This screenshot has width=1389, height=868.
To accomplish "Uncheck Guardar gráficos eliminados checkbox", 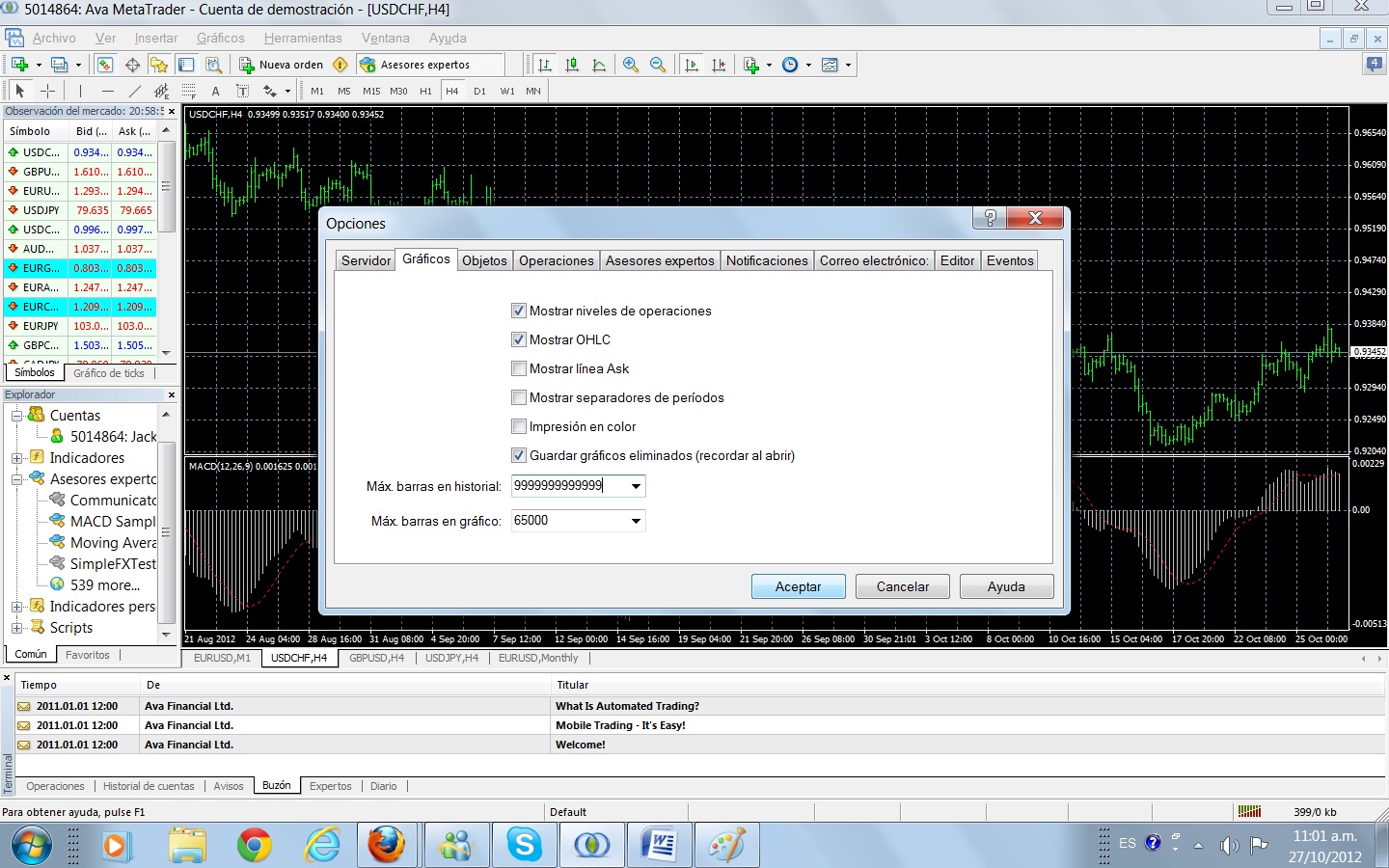I will coord(519,455).
